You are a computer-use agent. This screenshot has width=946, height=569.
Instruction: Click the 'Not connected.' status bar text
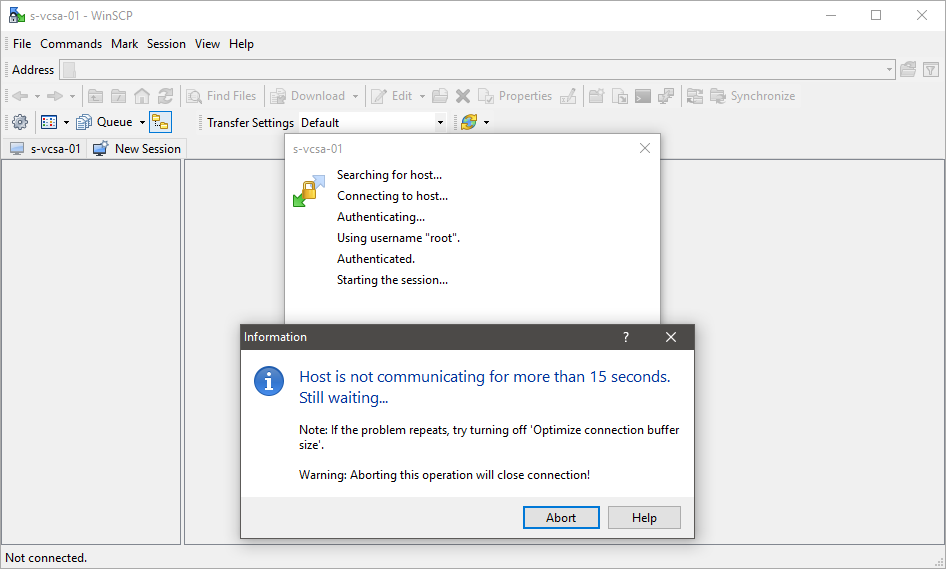coord(46,558)
